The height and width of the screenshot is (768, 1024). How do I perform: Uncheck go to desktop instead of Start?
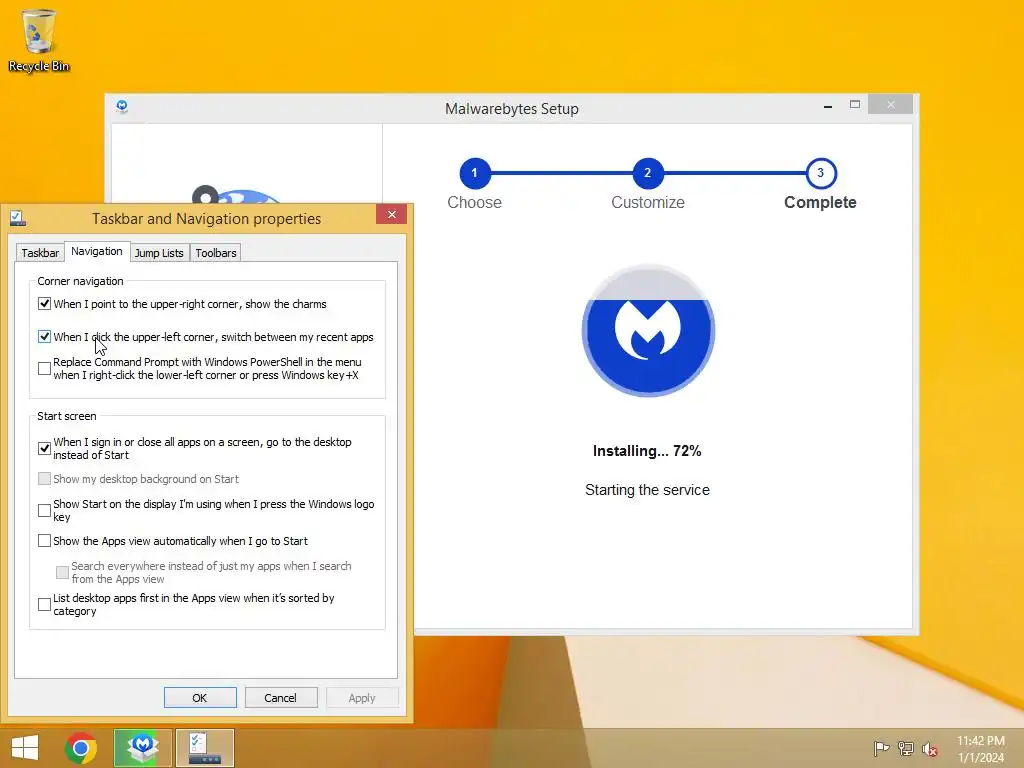pyautogui.click(x=44, y=449)
